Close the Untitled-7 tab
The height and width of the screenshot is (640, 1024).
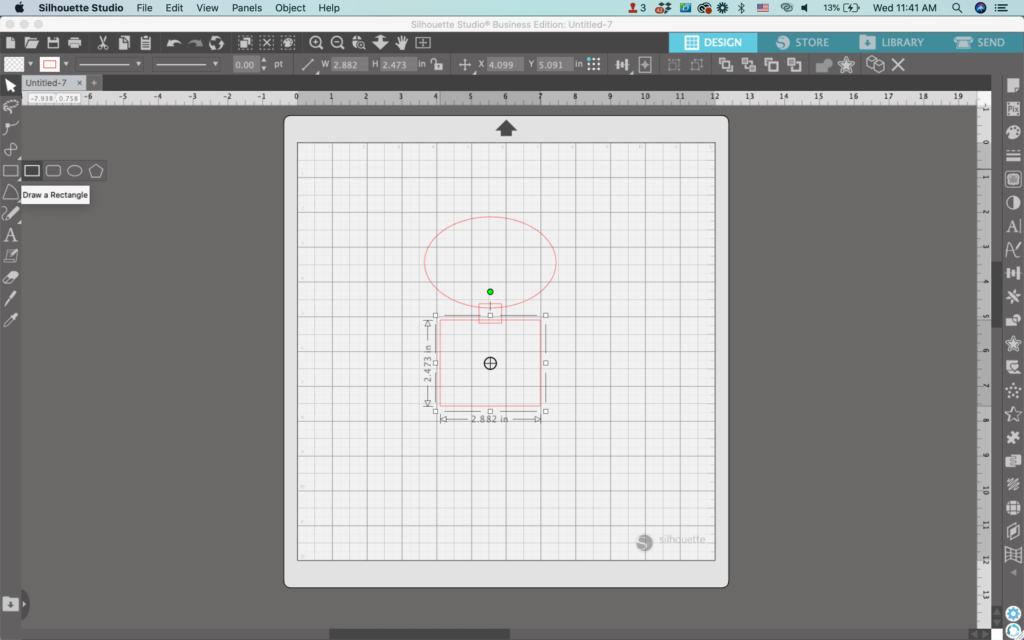(80, 83)
